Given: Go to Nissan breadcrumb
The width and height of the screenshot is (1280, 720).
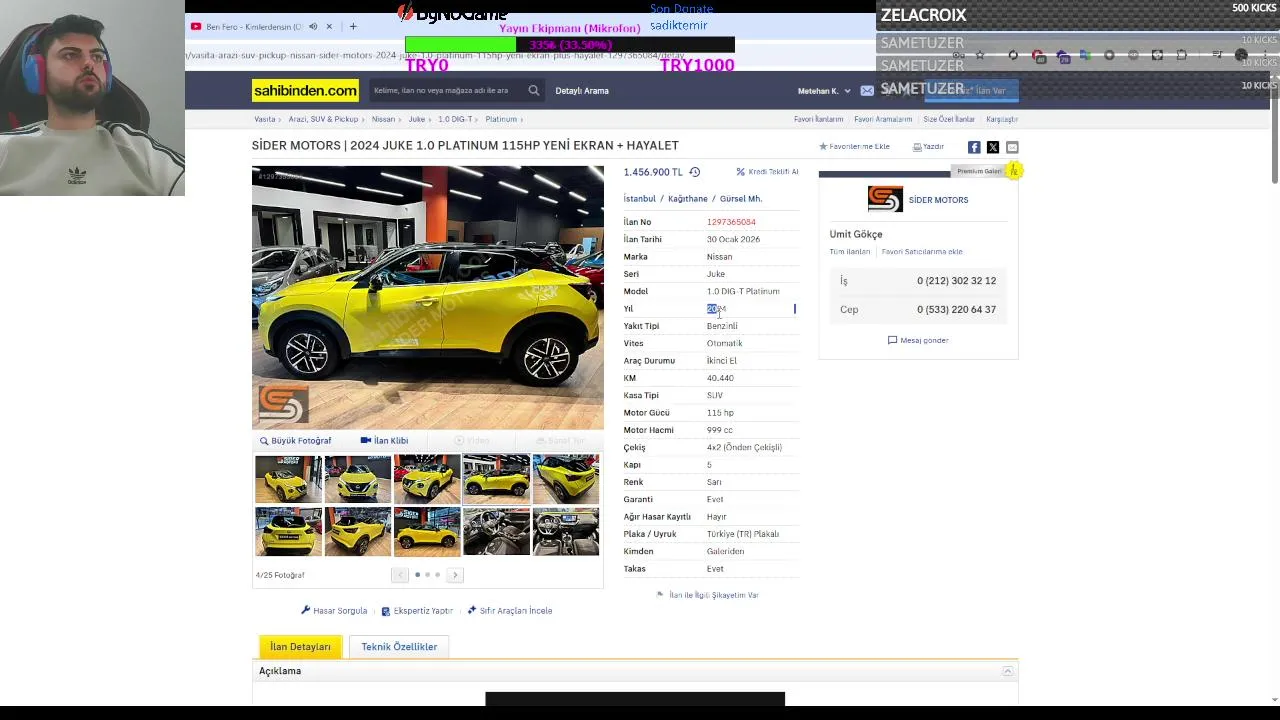Looking at the screenshot, I should [383, 119].
